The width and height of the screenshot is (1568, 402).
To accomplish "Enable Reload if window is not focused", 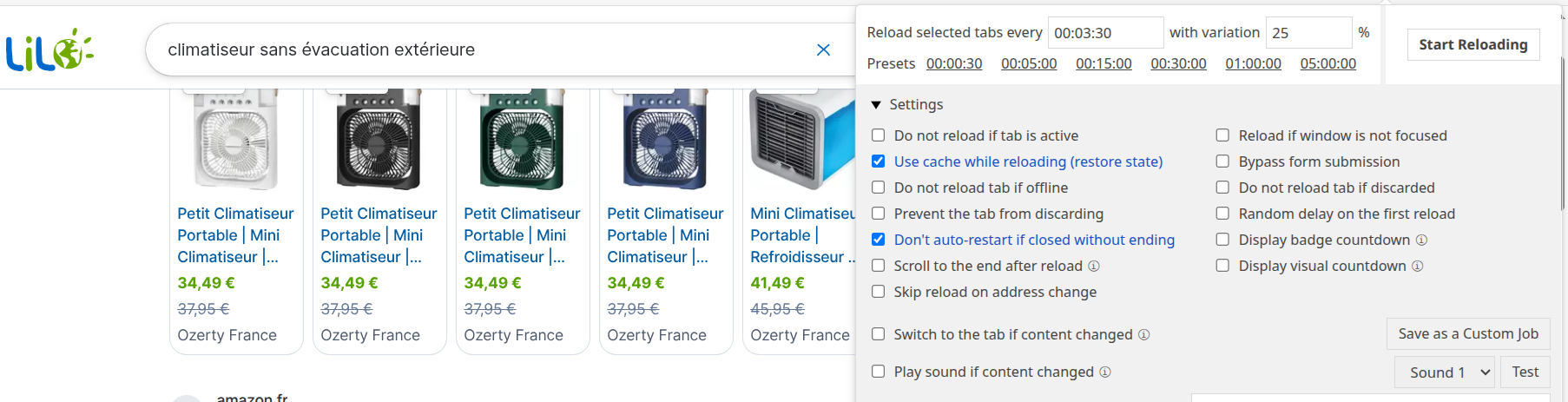I will click(1222, 135).
